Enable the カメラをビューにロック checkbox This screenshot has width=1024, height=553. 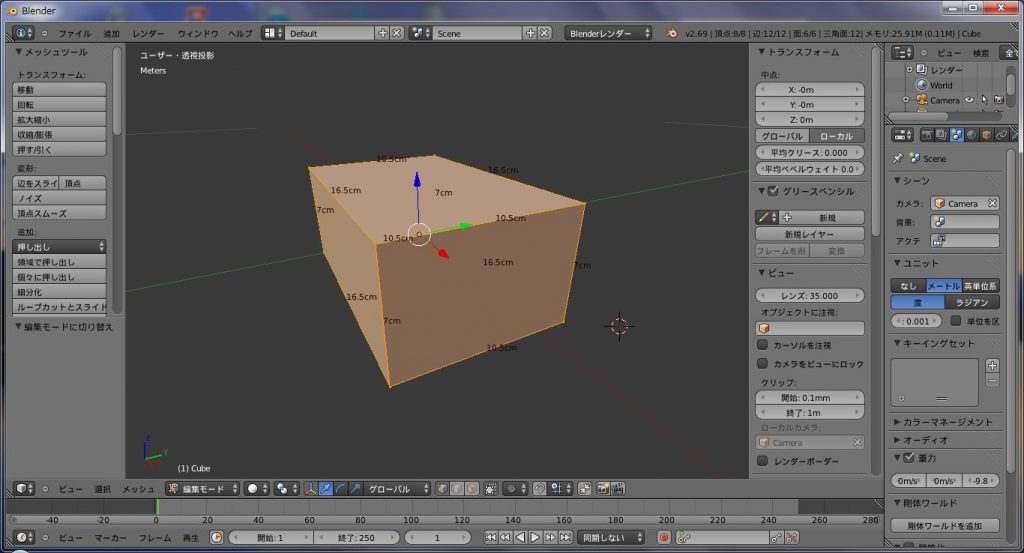tap(762, 363)
